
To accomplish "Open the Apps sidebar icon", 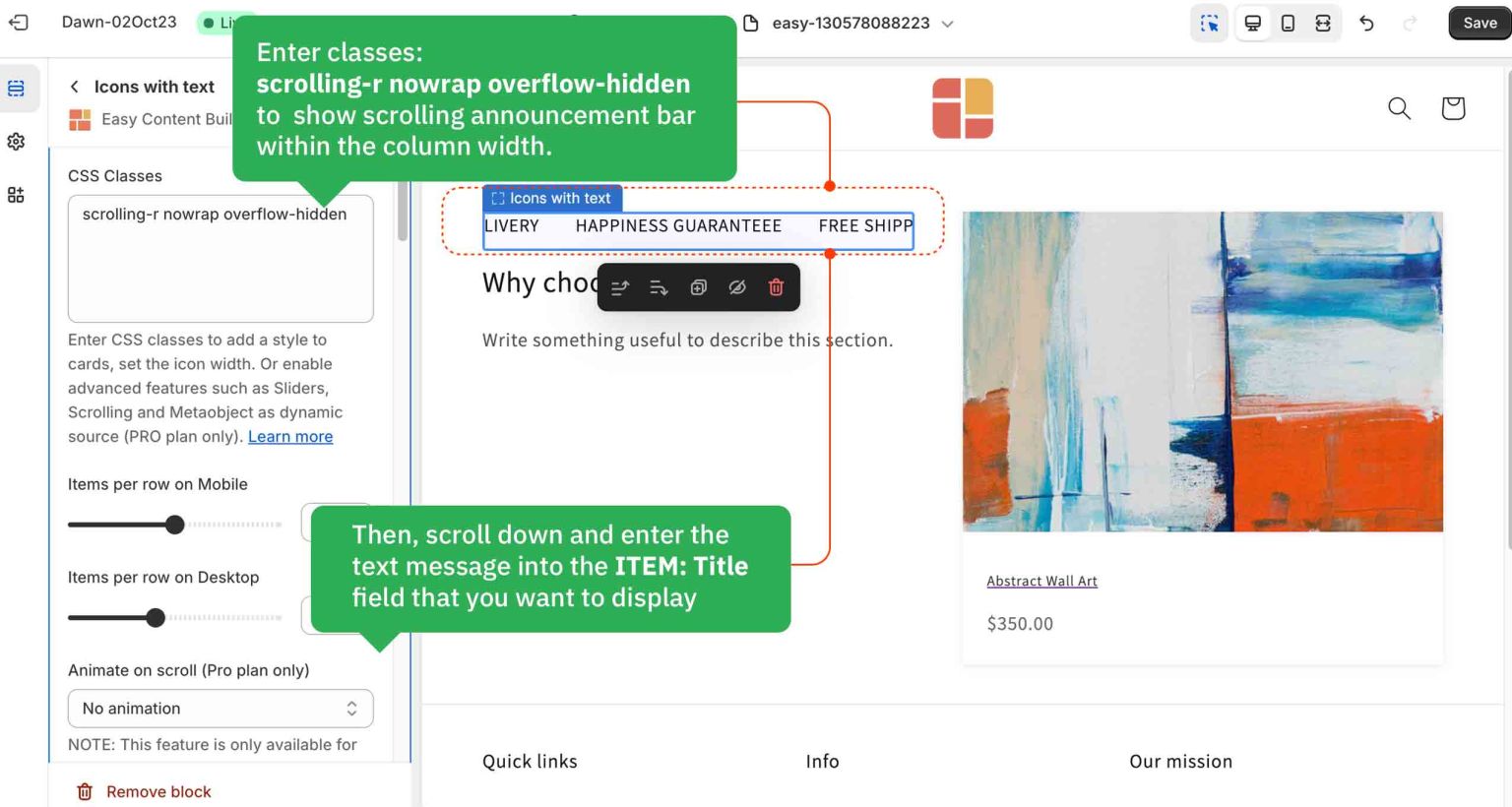I will pyautogui.click(x=17, y=195).
